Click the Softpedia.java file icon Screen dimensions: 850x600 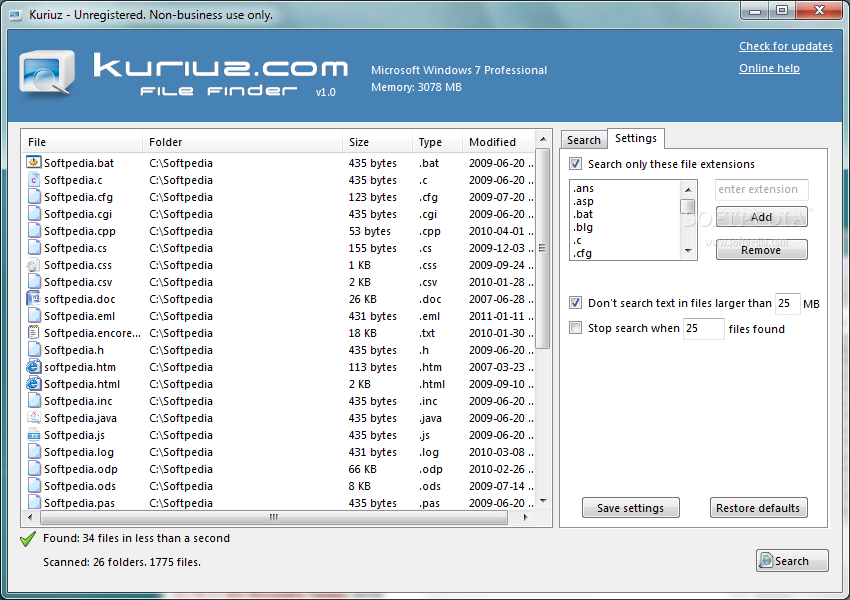coord(34,417)
